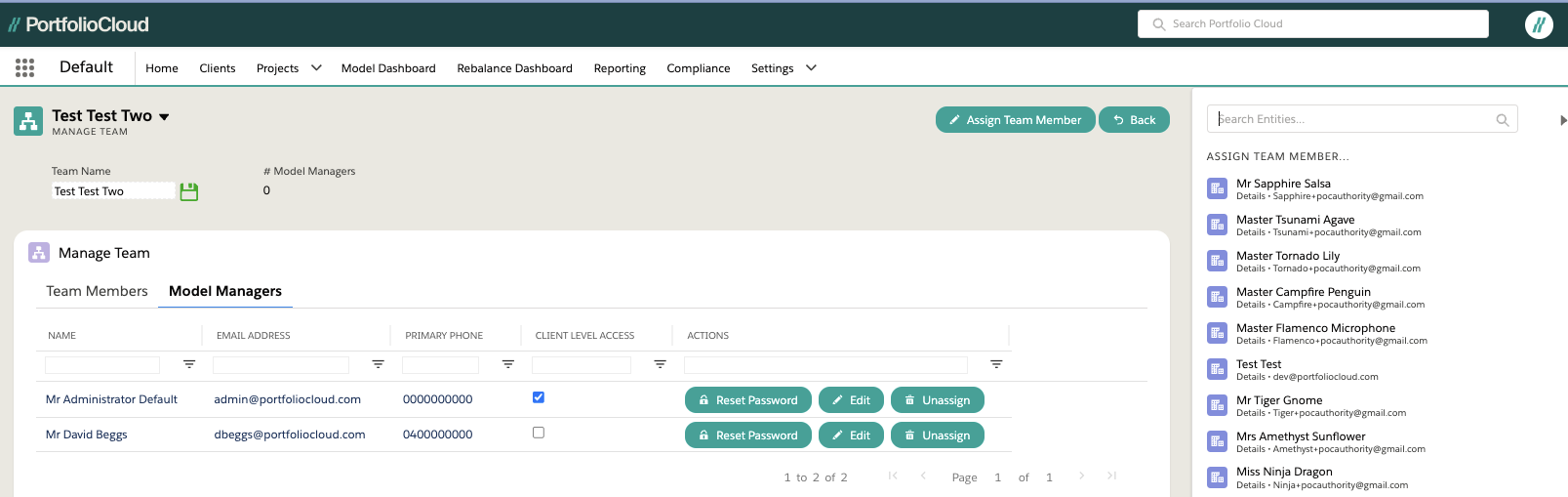Open the Actions column filter menu icon
1568x497 pixels.
click(x=996, y=364)
